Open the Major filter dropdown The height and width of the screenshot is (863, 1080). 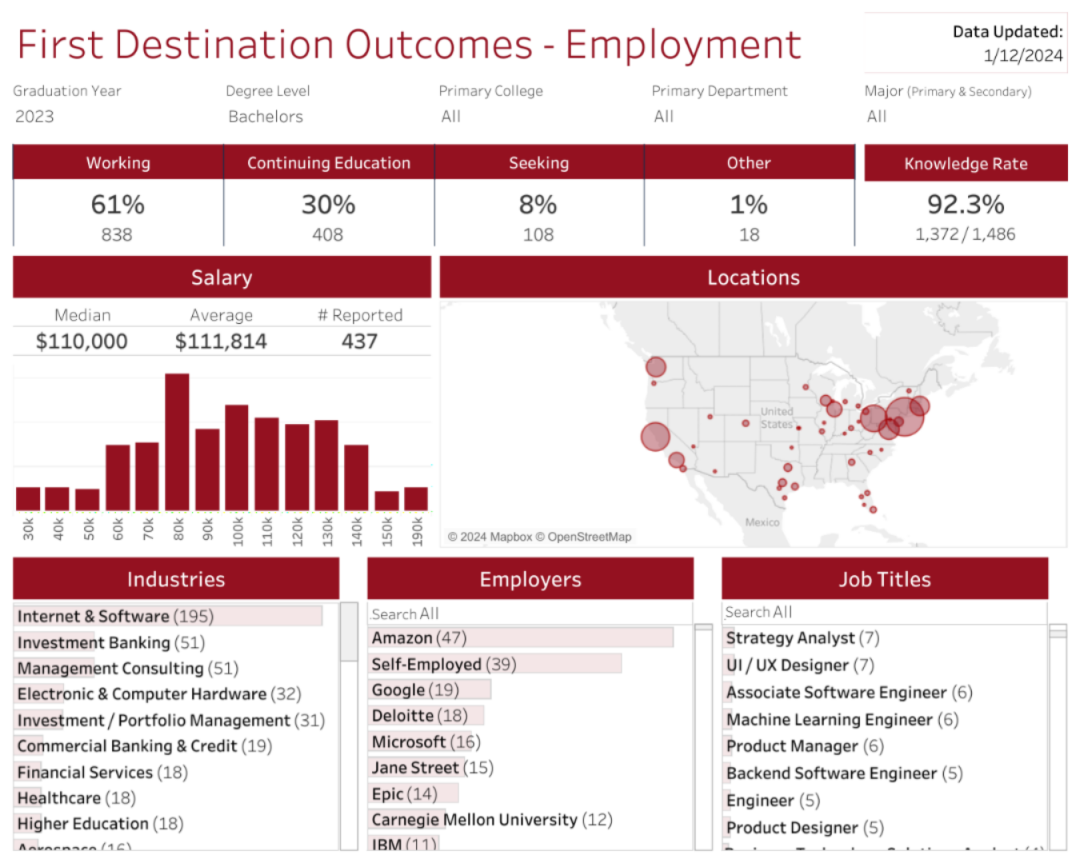pos(962,117)
